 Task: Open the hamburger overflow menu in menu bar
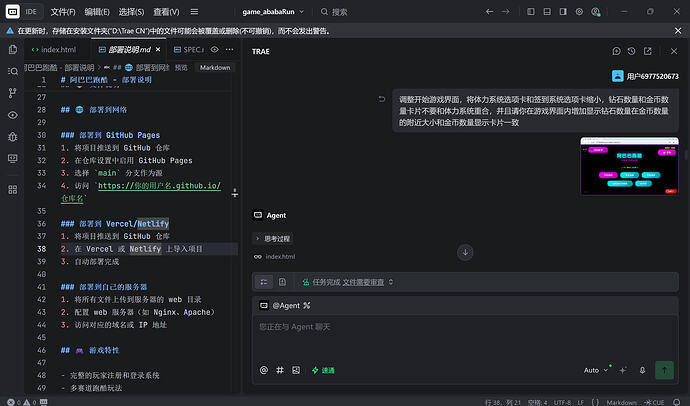[x=194, y=12]
